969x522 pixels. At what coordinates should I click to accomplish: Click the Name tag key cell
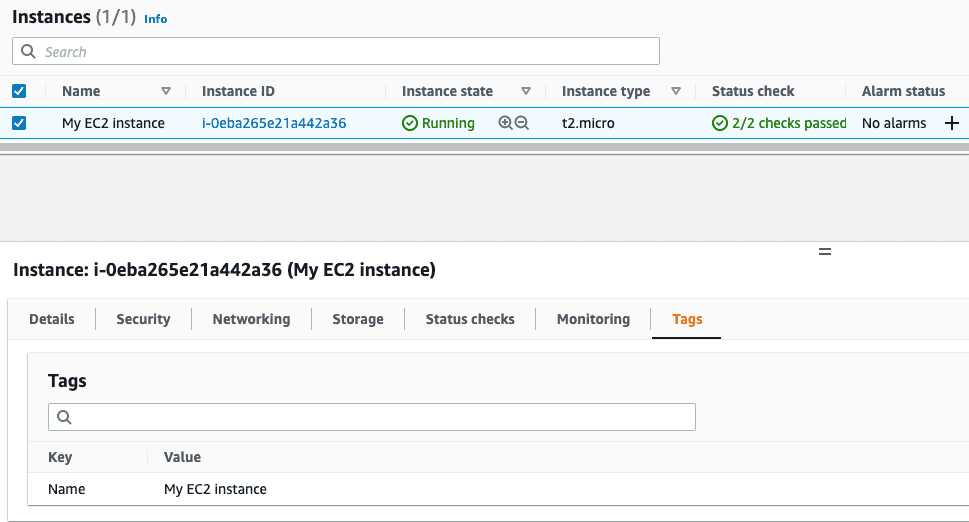tap(67, 489)
